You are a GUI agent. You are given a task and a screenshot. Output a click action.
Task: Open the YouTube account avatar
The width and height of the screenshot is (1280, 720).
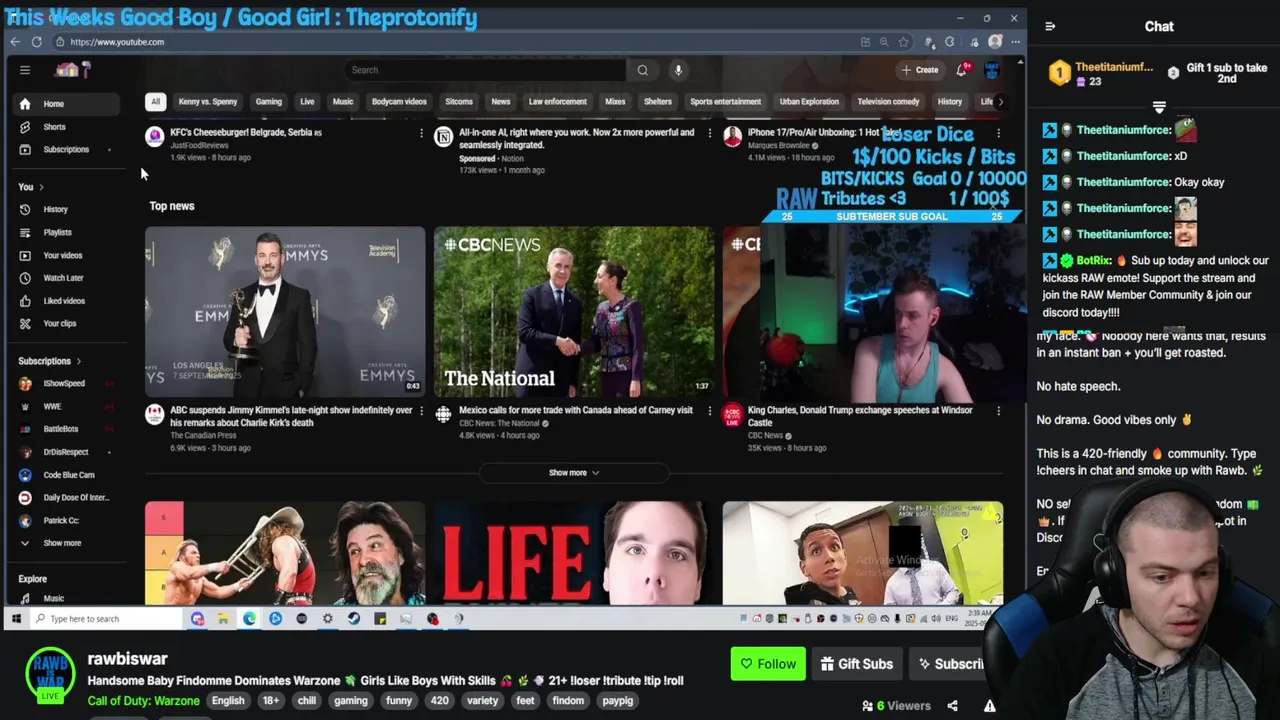pos(992,70)
